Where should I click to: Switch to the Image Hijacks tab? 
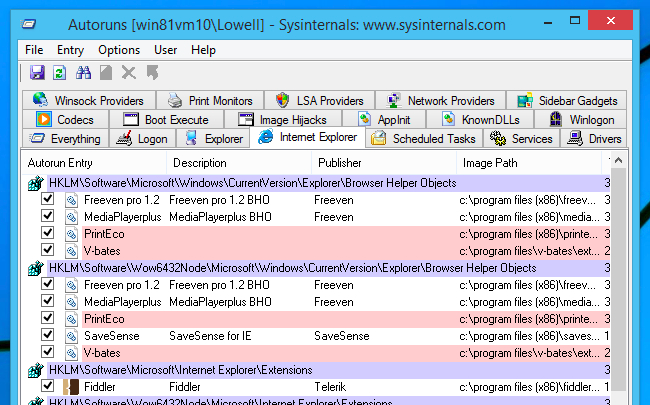283,119
